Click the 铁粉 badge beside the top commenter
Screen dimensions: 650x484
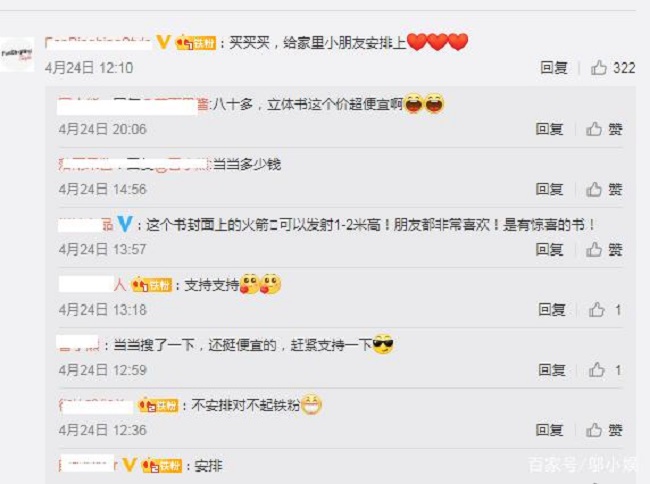(x=196, y=43)
